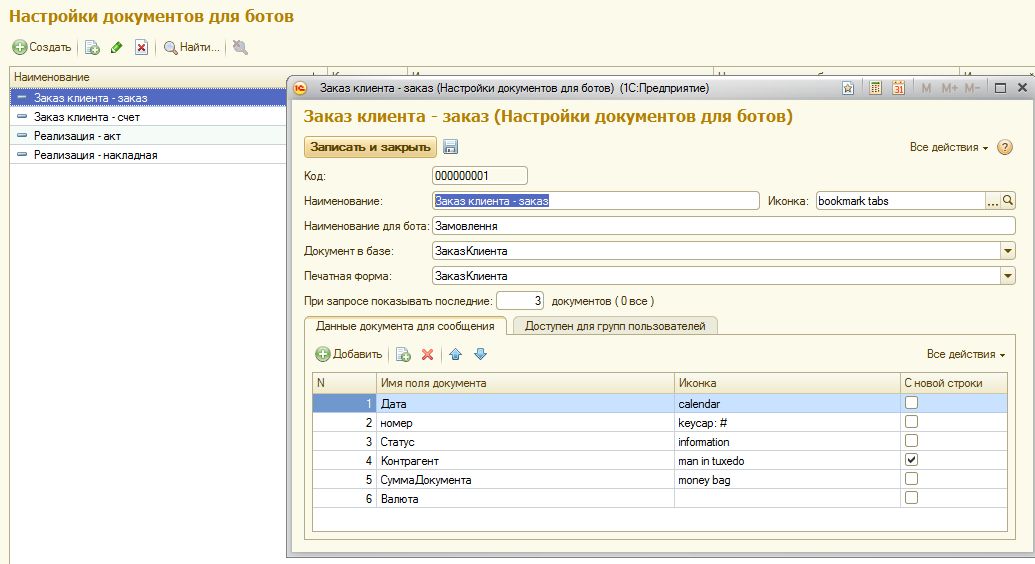Click the M memory button in title bar
The width and height of the screenshot is (1035, 564).
[x=926, y=88]
